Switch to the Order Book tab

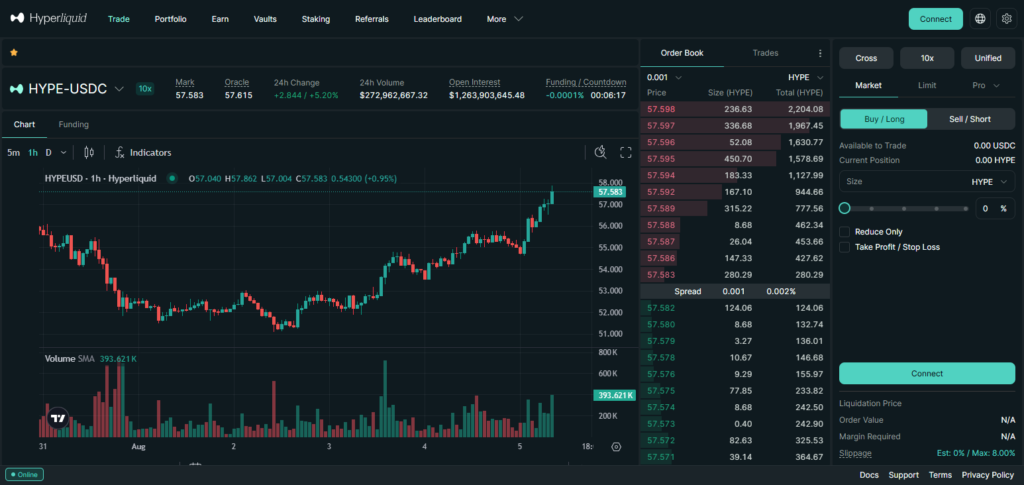[x=682, y=53]
